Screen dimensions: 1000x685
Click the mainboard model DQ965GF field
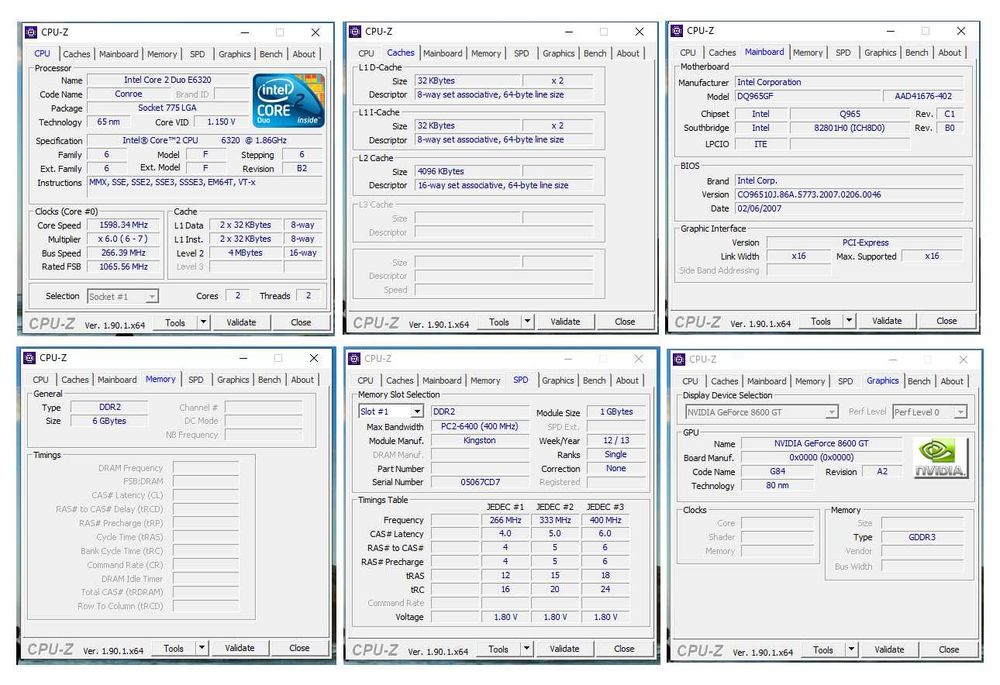(808, 96)
